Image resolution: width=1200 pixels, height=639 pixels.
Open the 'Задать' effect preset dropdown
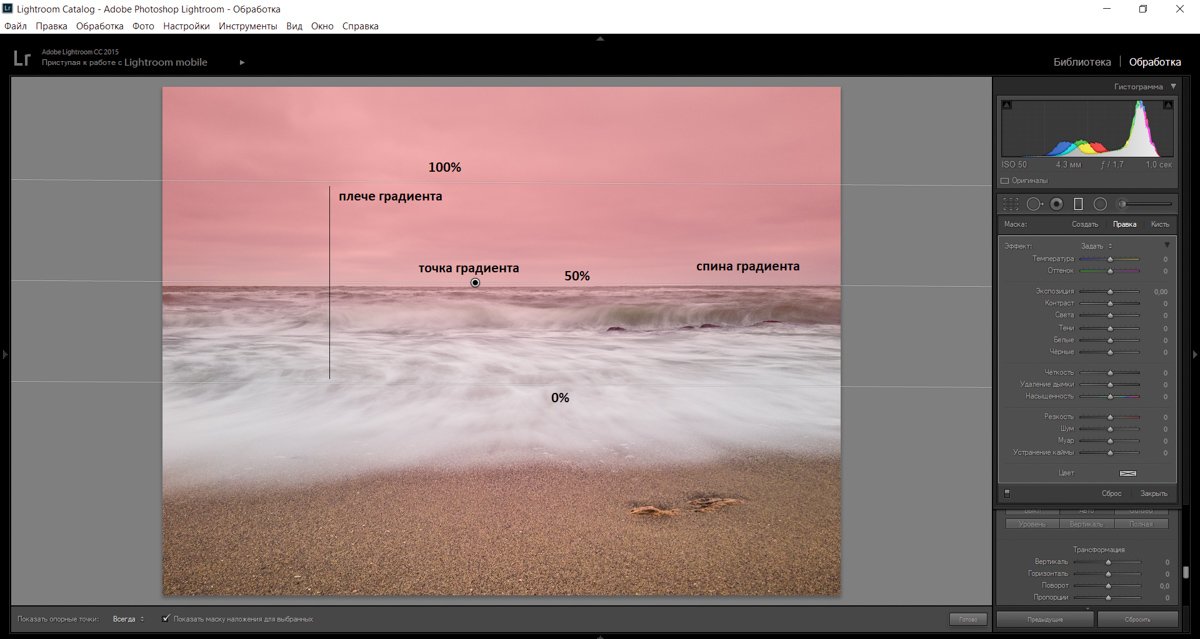[x=1096, y=246]
